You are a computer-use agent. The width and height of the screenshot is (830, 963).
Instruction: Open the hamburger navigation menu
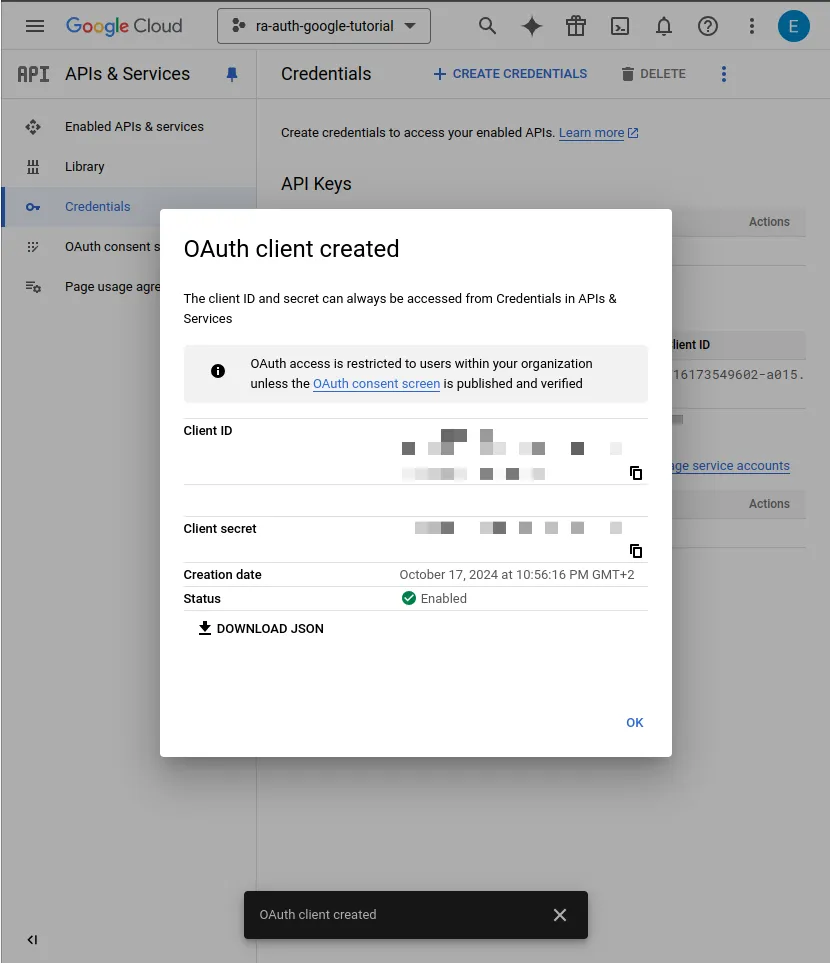click(35, 26)
